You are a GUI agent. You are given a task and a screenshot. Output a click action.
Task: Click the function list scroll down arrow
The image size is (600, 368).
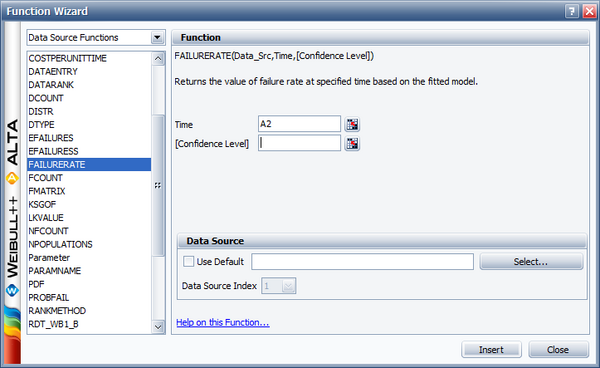click(x=158, y=327)
